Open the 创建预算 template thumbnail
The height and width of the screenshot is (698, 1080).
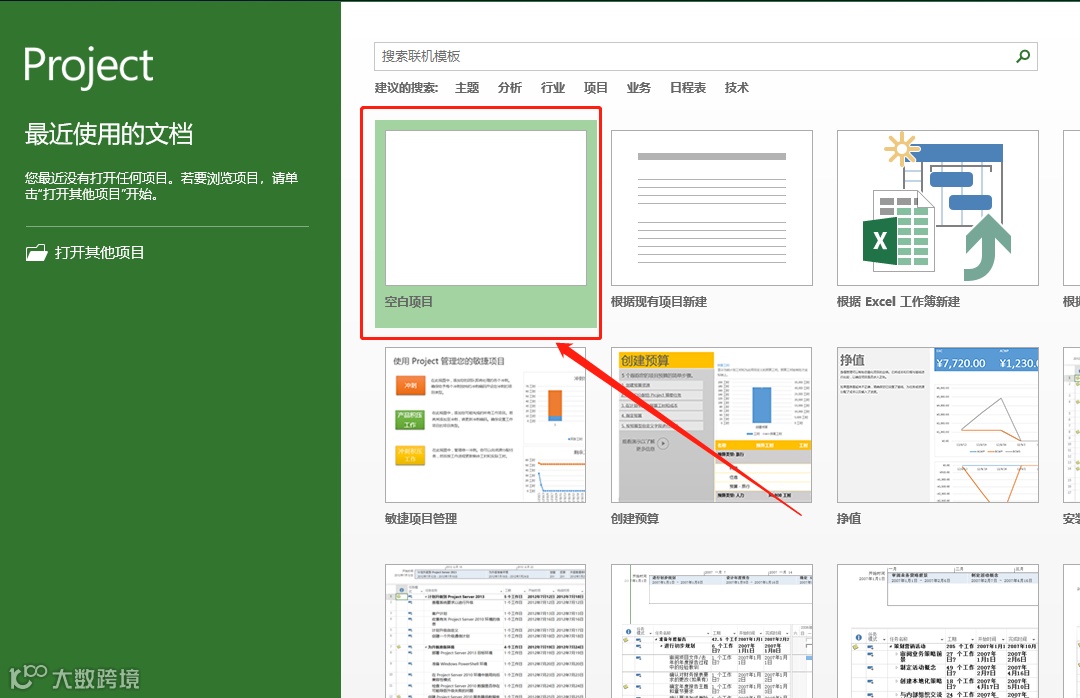click(712, 425)
